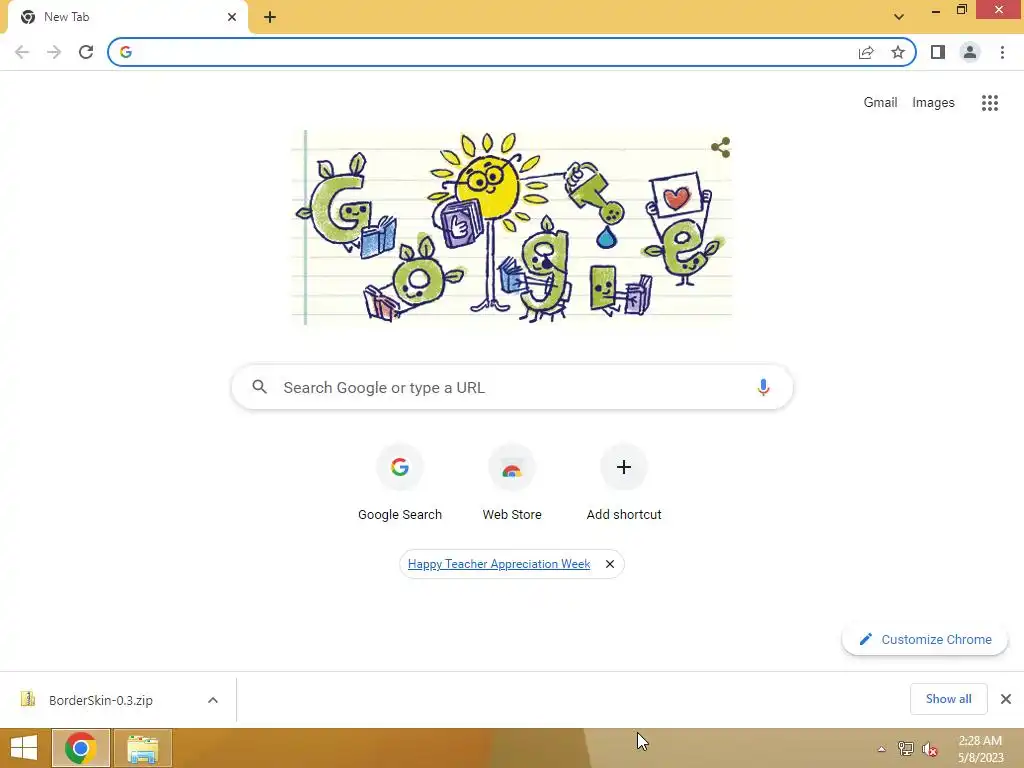Dismiss the Teacher Appreciation Week chip

coord(609,564)
